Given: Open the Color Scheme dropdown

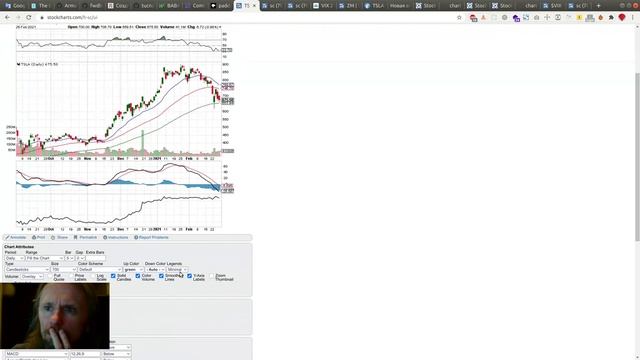Looking at the screenshot, I should coord(100,269).
